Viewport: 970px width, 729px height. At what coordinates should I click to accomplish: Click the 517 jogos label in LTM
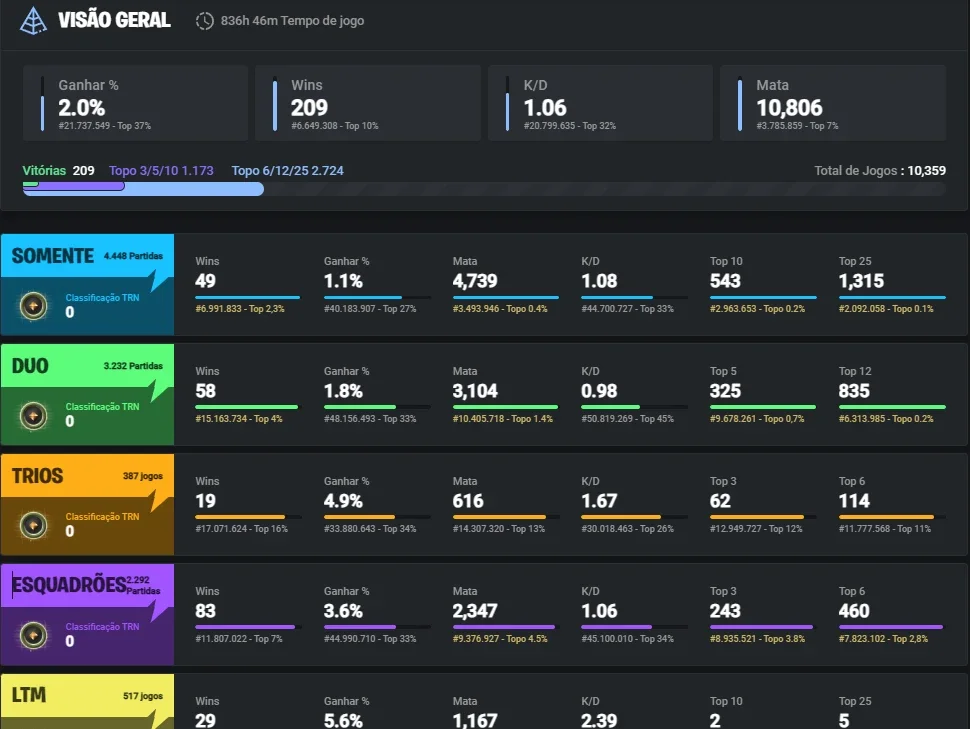point(143,696)
